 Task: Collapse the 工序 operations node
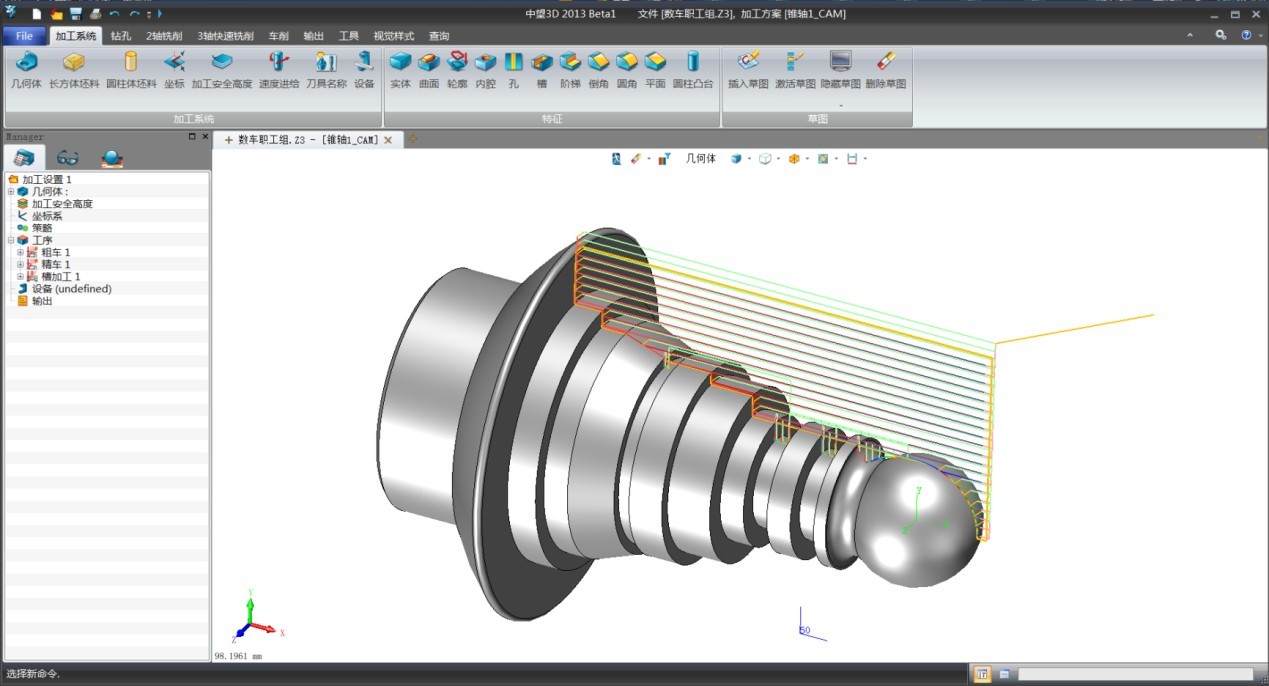coord(11,240)
